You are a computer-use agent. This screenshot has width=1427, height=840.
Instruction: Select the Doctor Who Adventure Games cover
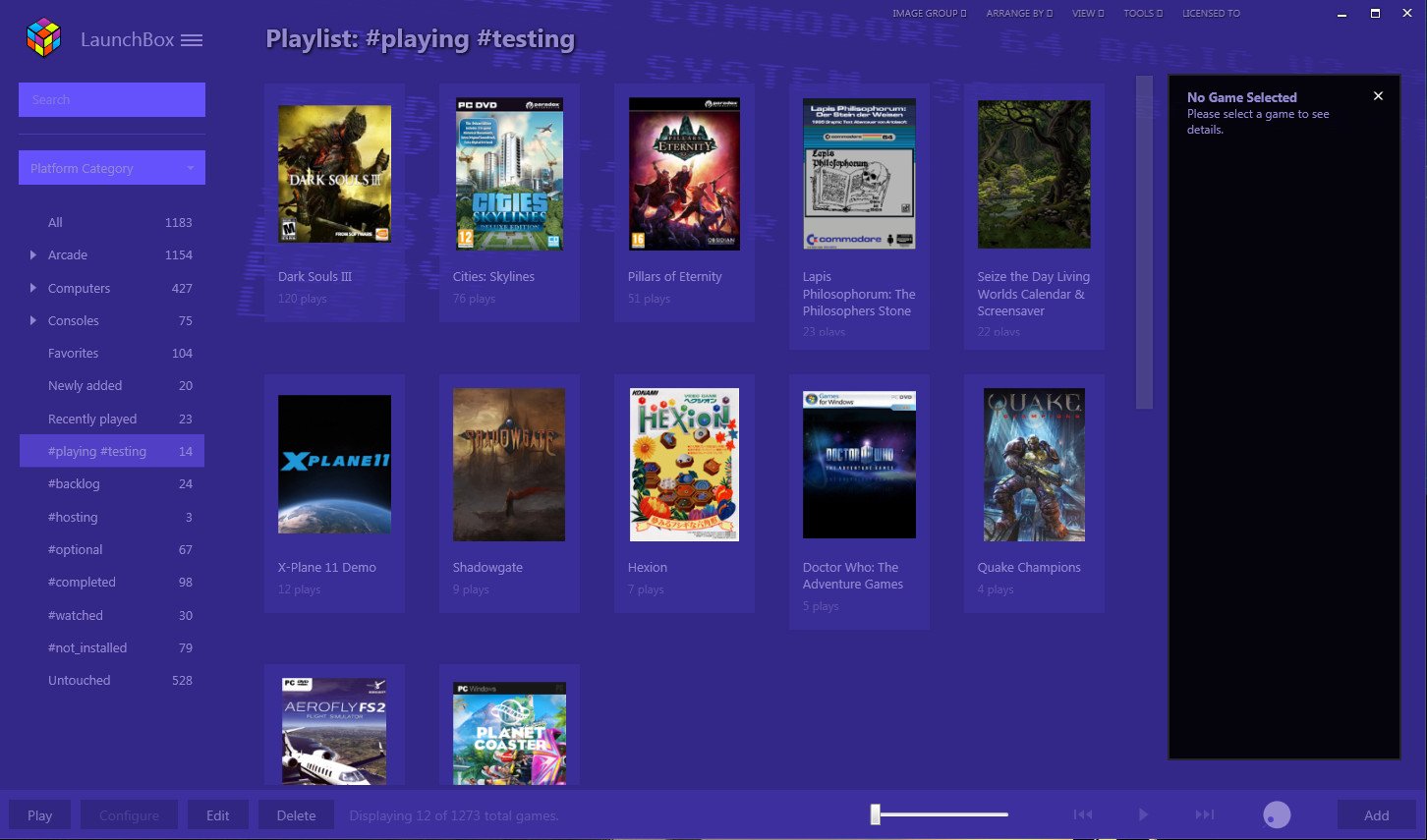tap(859, 465)
